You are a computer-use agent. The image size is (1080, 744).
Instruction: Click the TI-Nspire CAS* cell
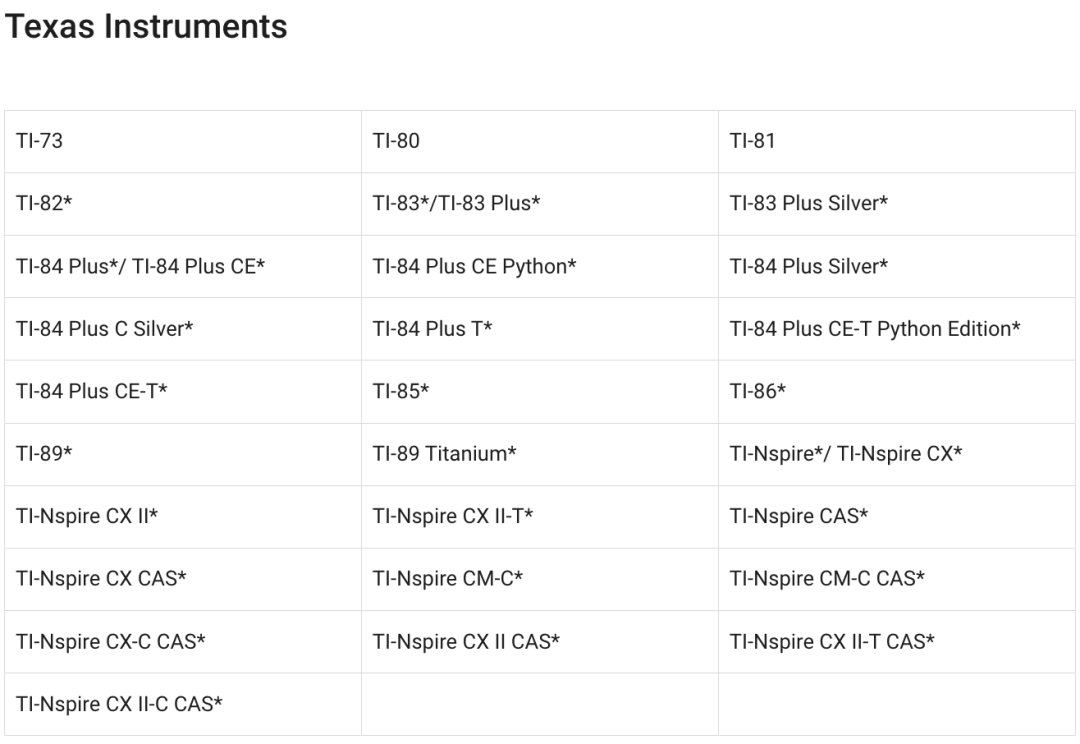tap(799, 517)
